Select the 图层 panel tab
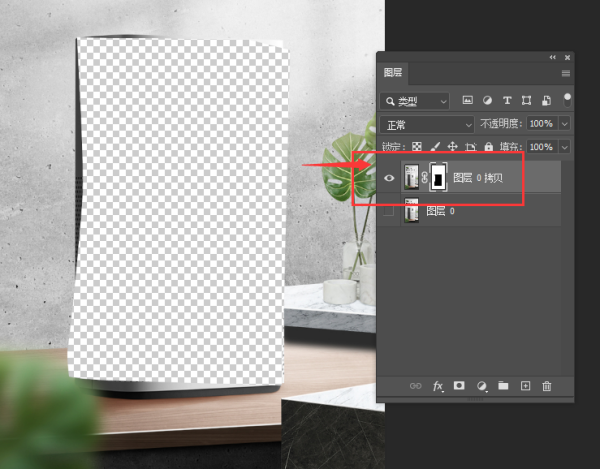 (393, 73)
